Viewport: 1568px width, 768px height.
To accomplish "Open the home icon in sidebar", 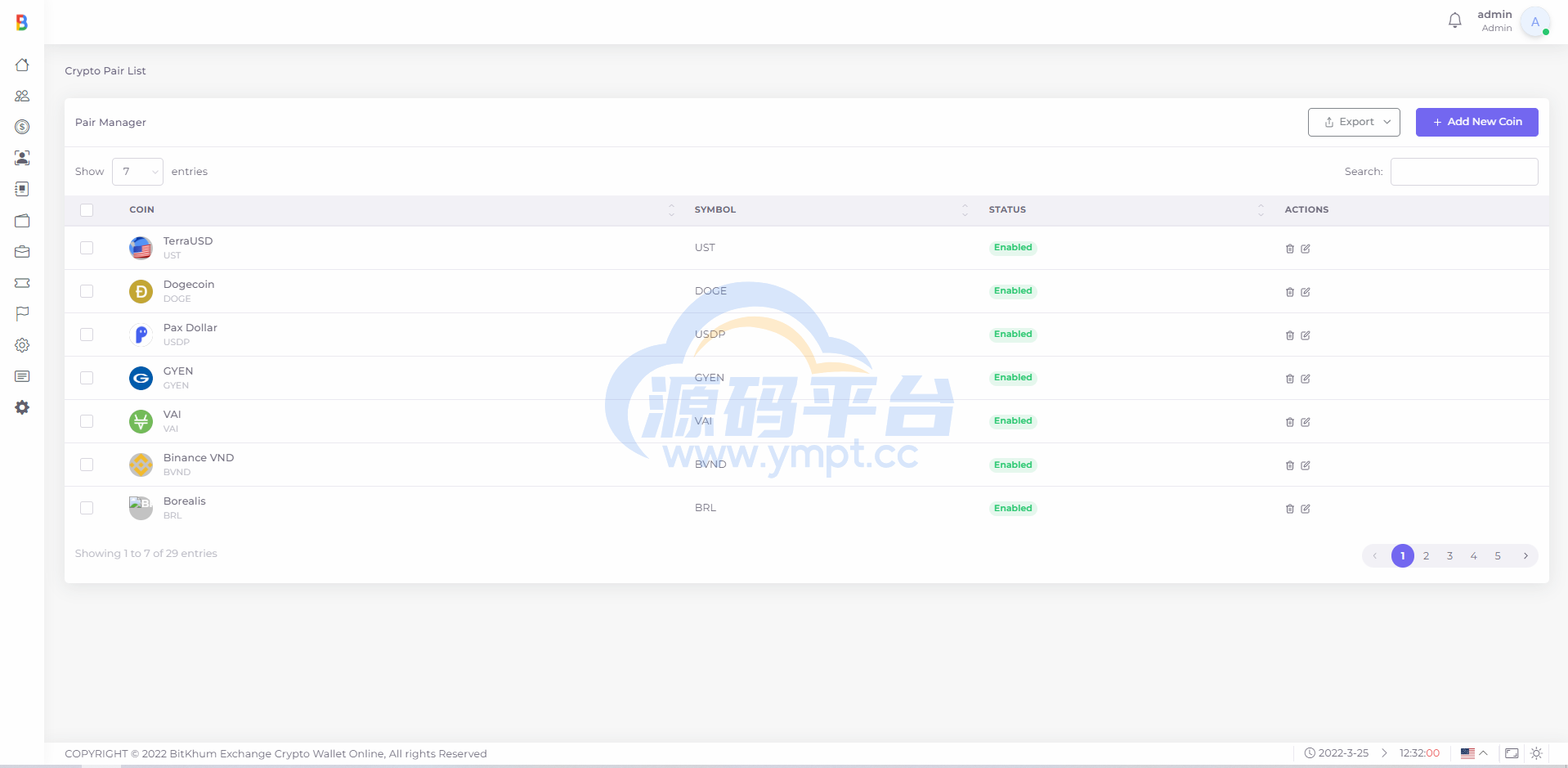I will click(22, 65).
